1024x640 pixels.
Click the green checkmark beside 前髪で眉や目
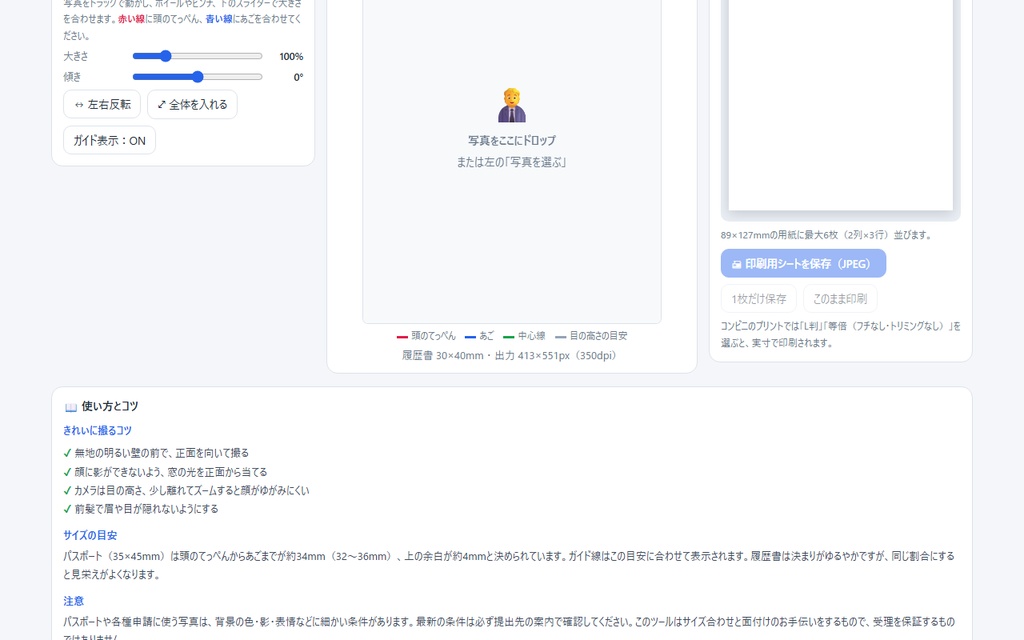[x=67, y=509]
